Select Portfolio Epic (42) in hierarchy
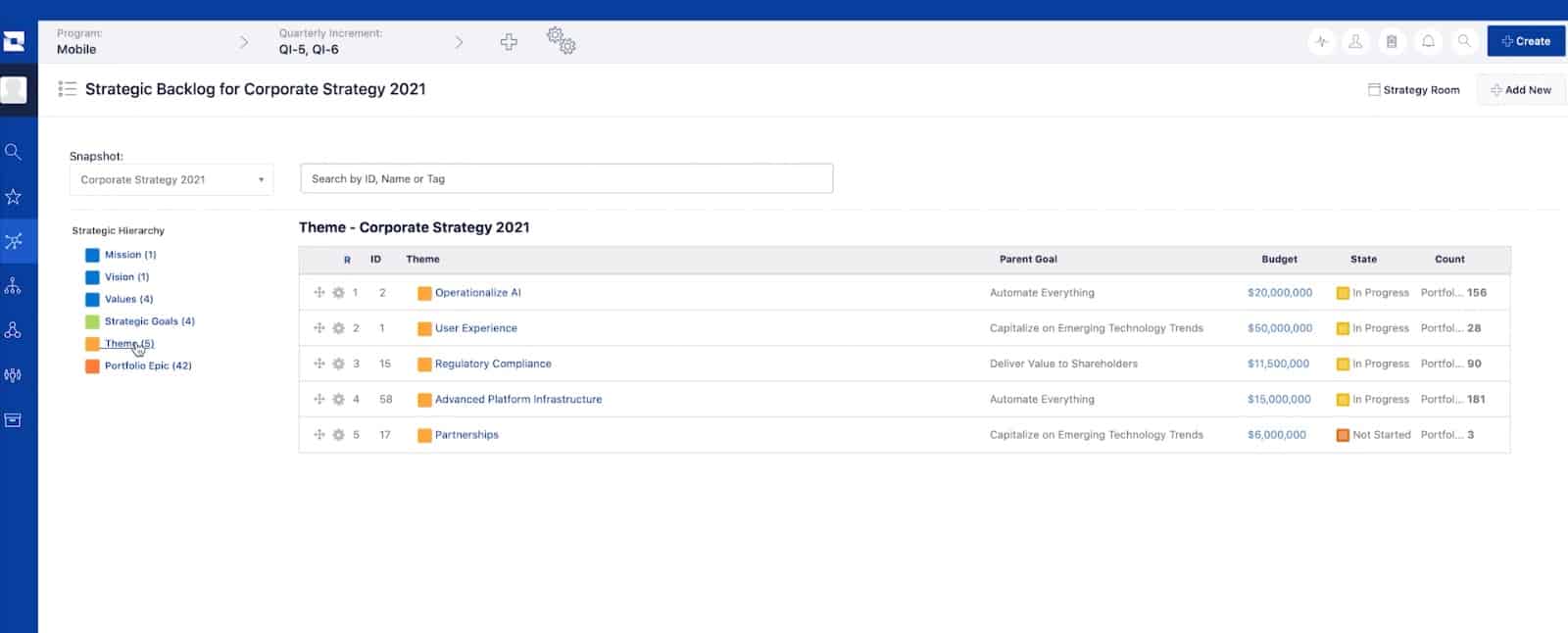This screenshot has width=1568, height=633. point(148,365)
